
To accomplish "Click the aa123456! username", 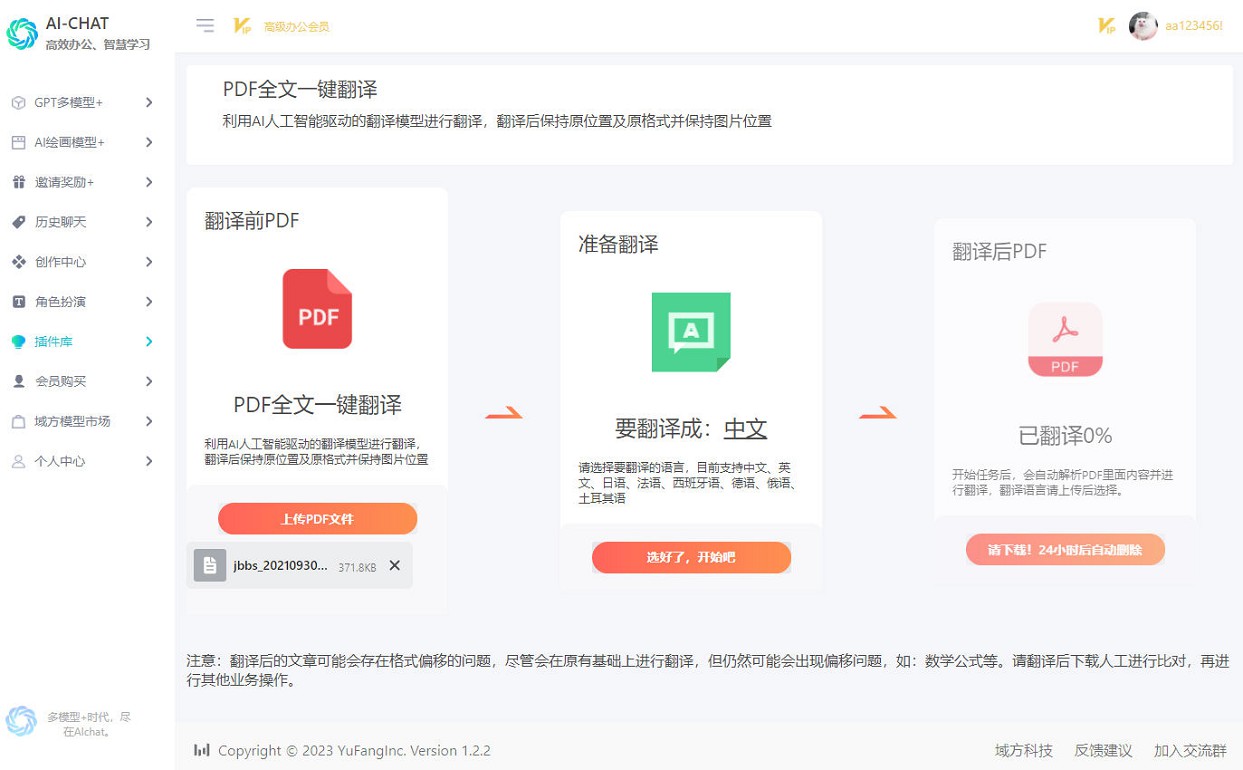I will click(x=1194, y=26).
